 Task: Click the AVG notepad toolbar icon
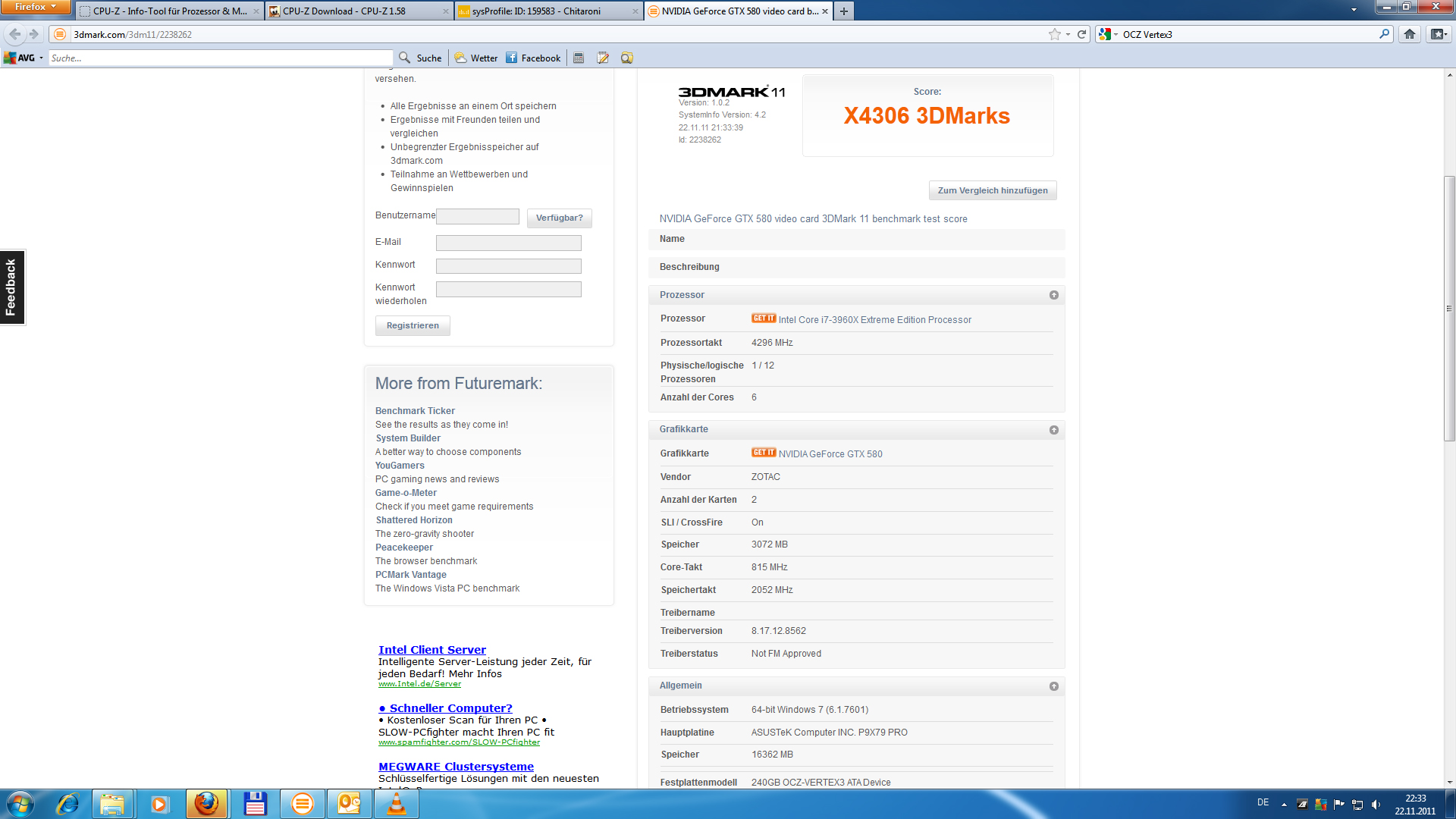point(603,58)
